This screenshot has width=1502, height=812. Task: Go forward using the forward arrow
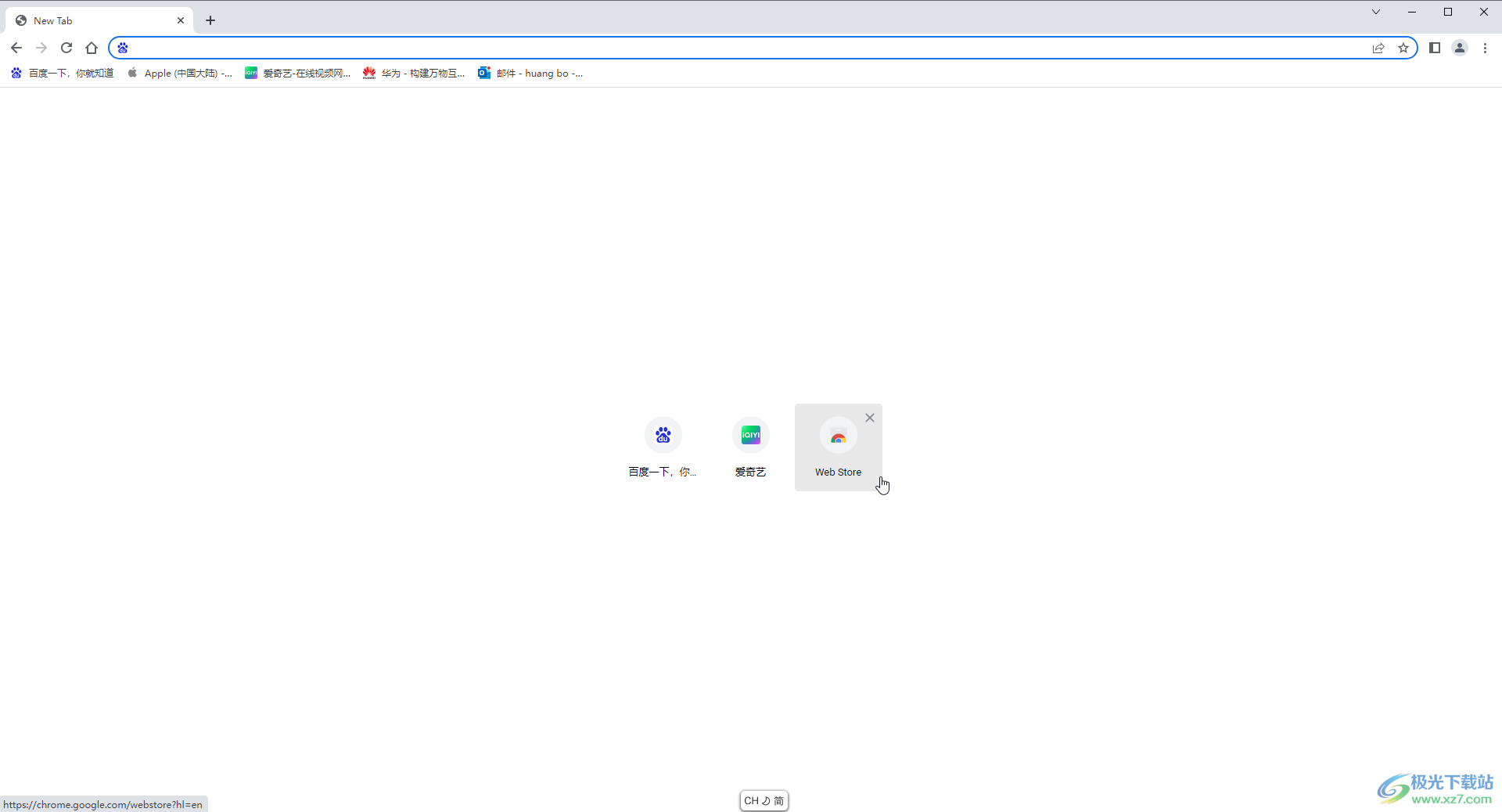[41, 48]
